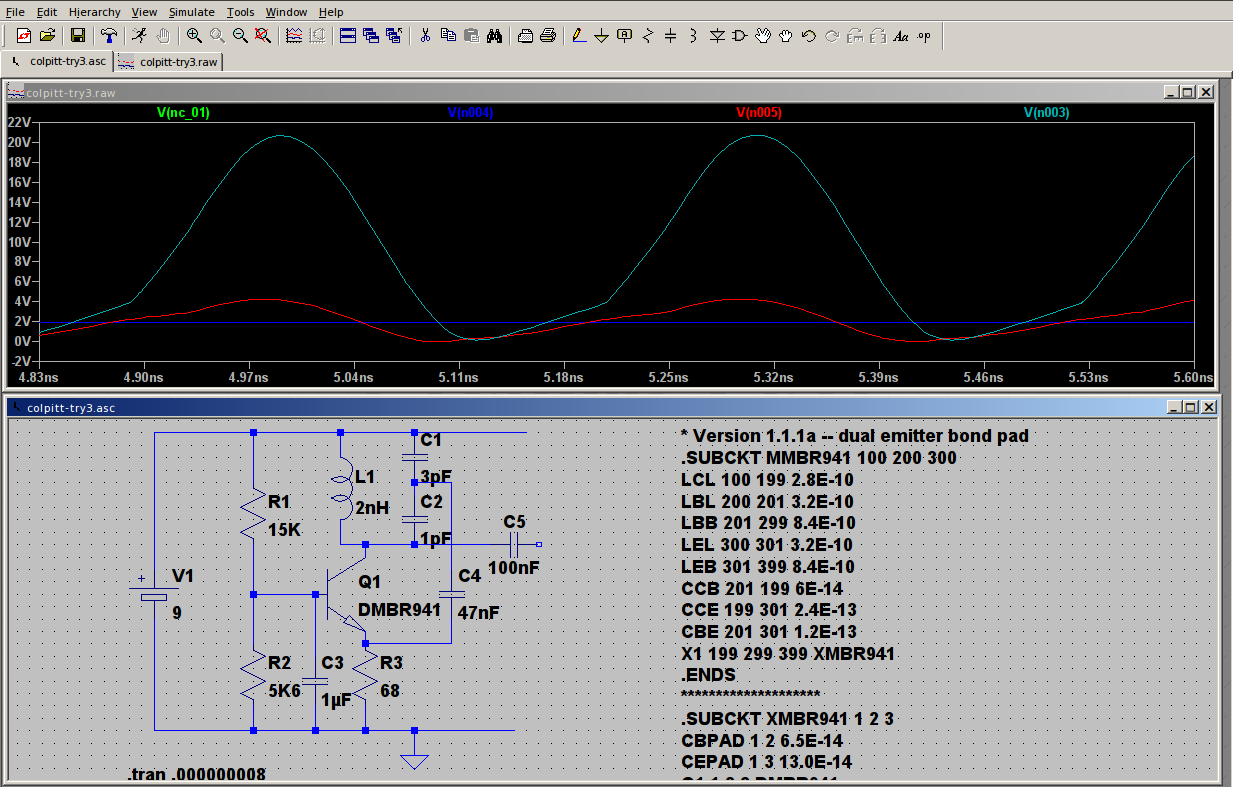
Task: Select the Capacitor component tool
Action: 670,36
